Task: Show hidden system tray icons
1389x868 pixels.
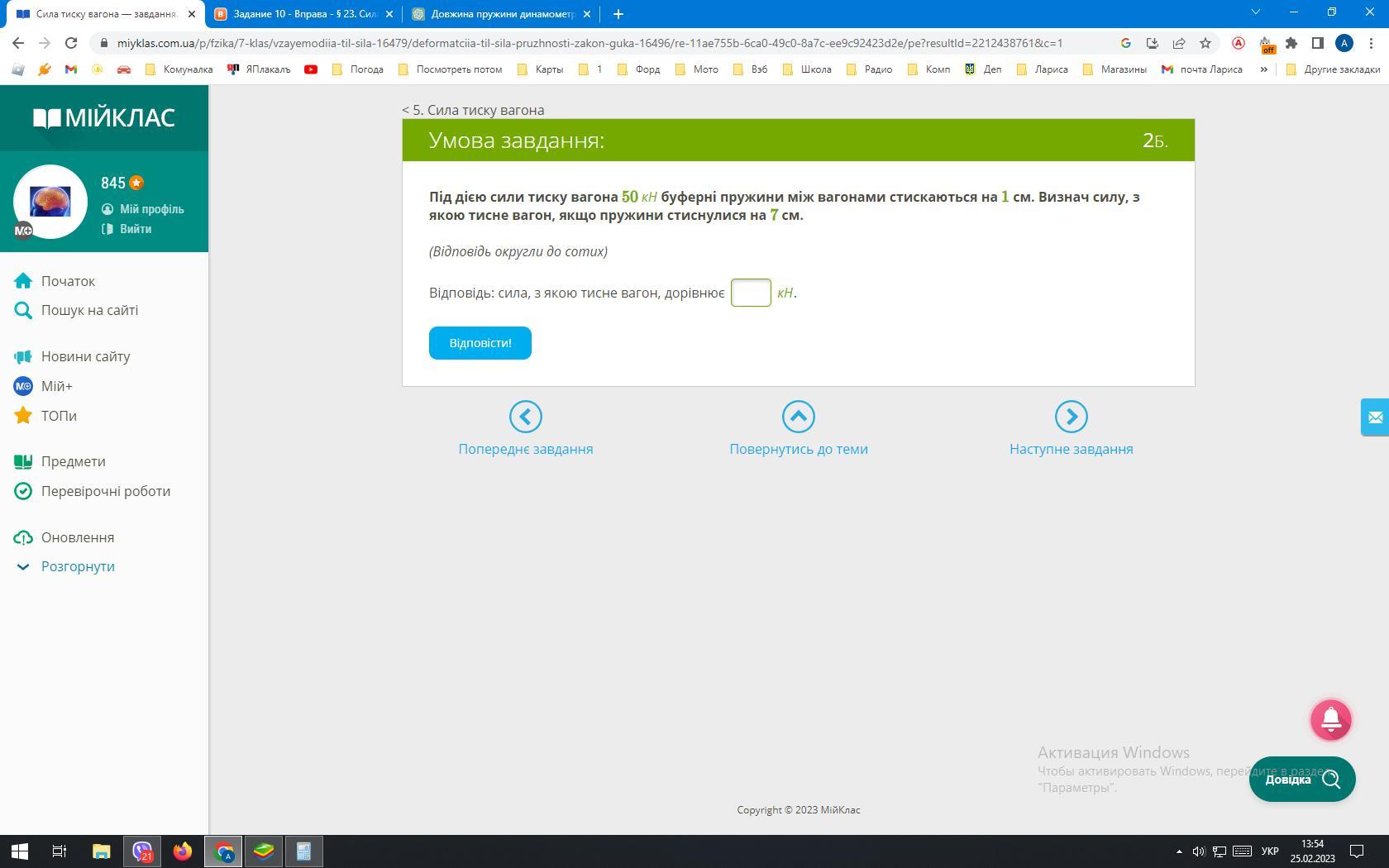Action: [1179, 851]
